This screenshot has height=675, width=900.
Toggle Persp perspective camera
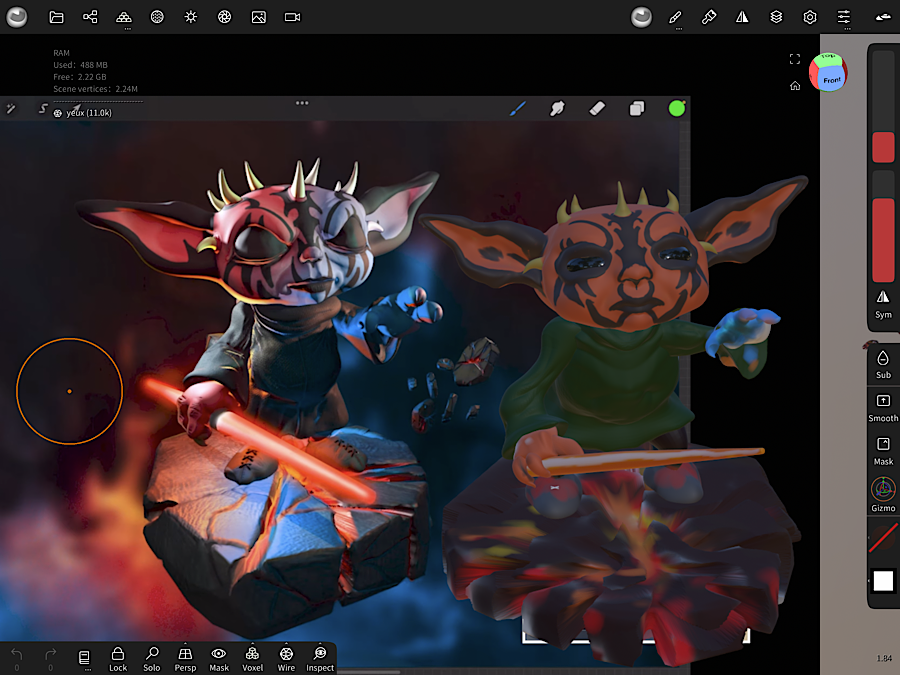coord(185,659)
